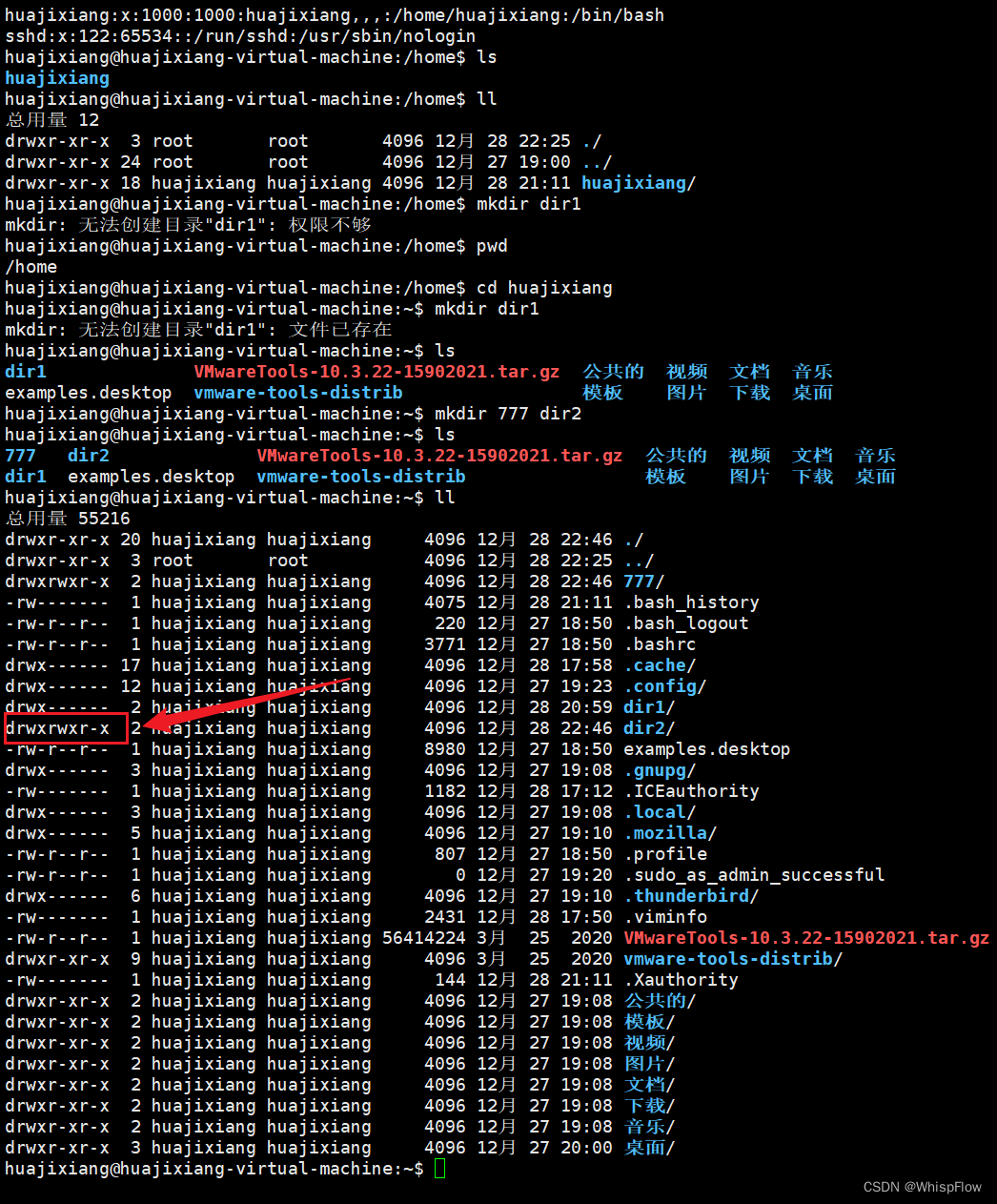Click the CSDN @WhispFlow watermark text
Image resolution: width=997 pixels, height=1204 pixels.
922,1187
